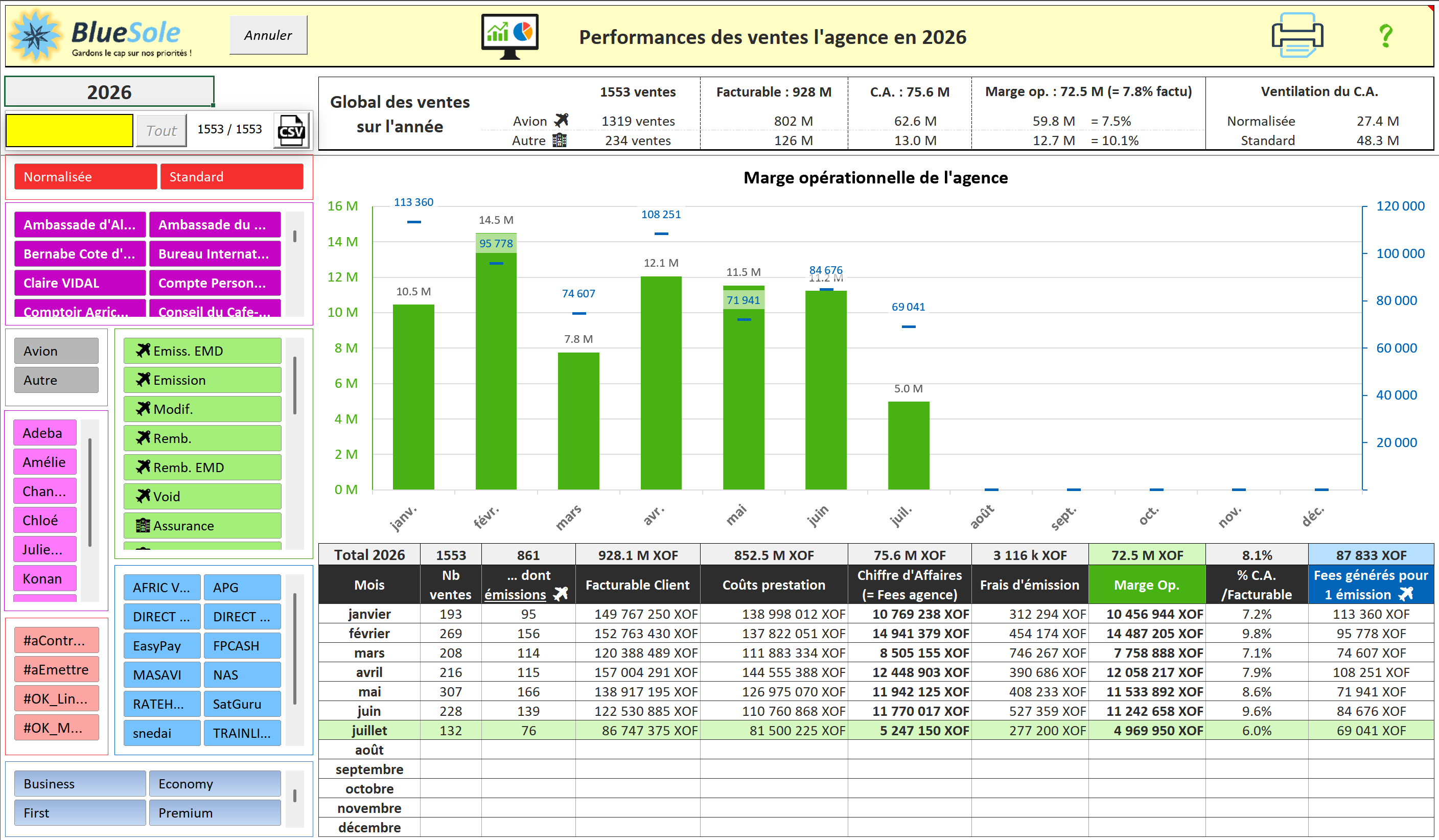
Task: Select the Remb. operation slicer item
Action: [x=203, y=438]
